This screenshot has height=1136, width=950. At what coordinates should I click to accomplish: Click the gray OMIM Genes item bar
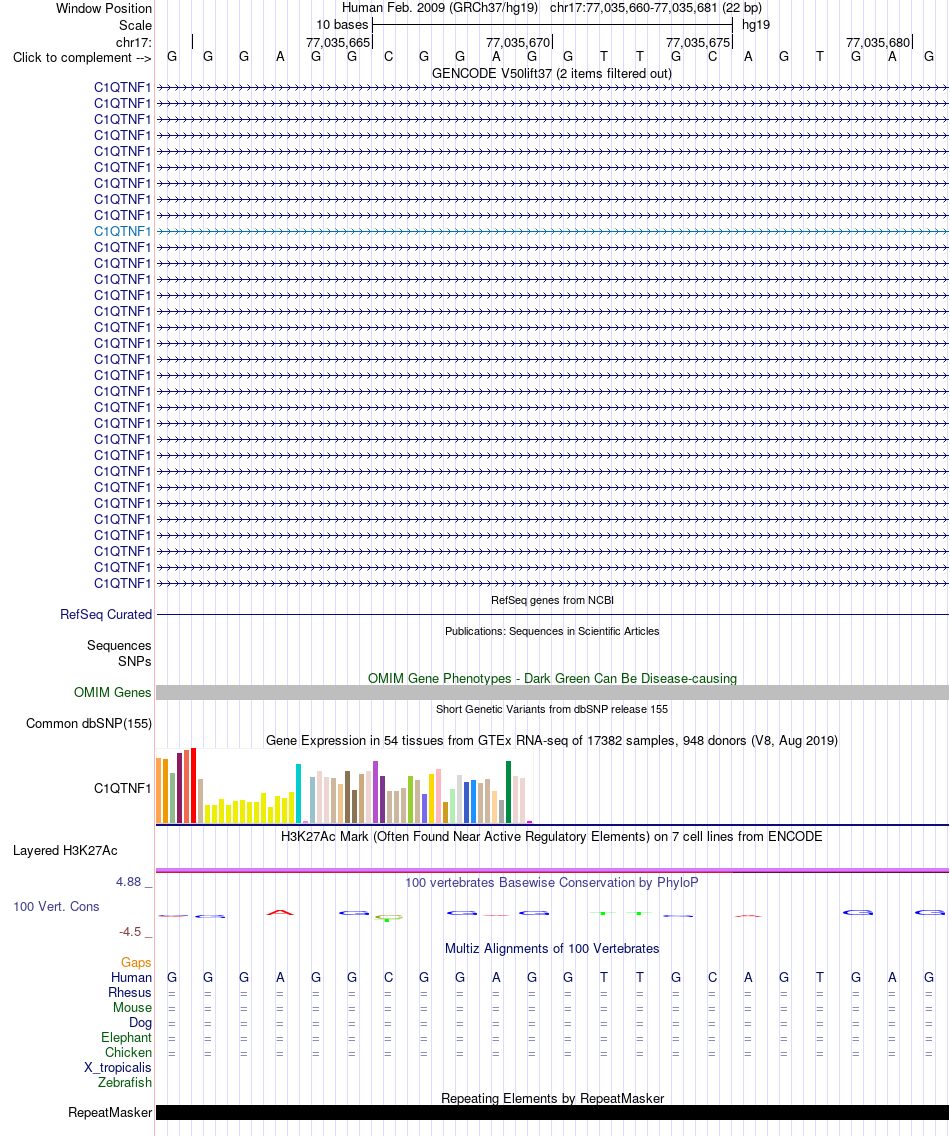[552, 693]
